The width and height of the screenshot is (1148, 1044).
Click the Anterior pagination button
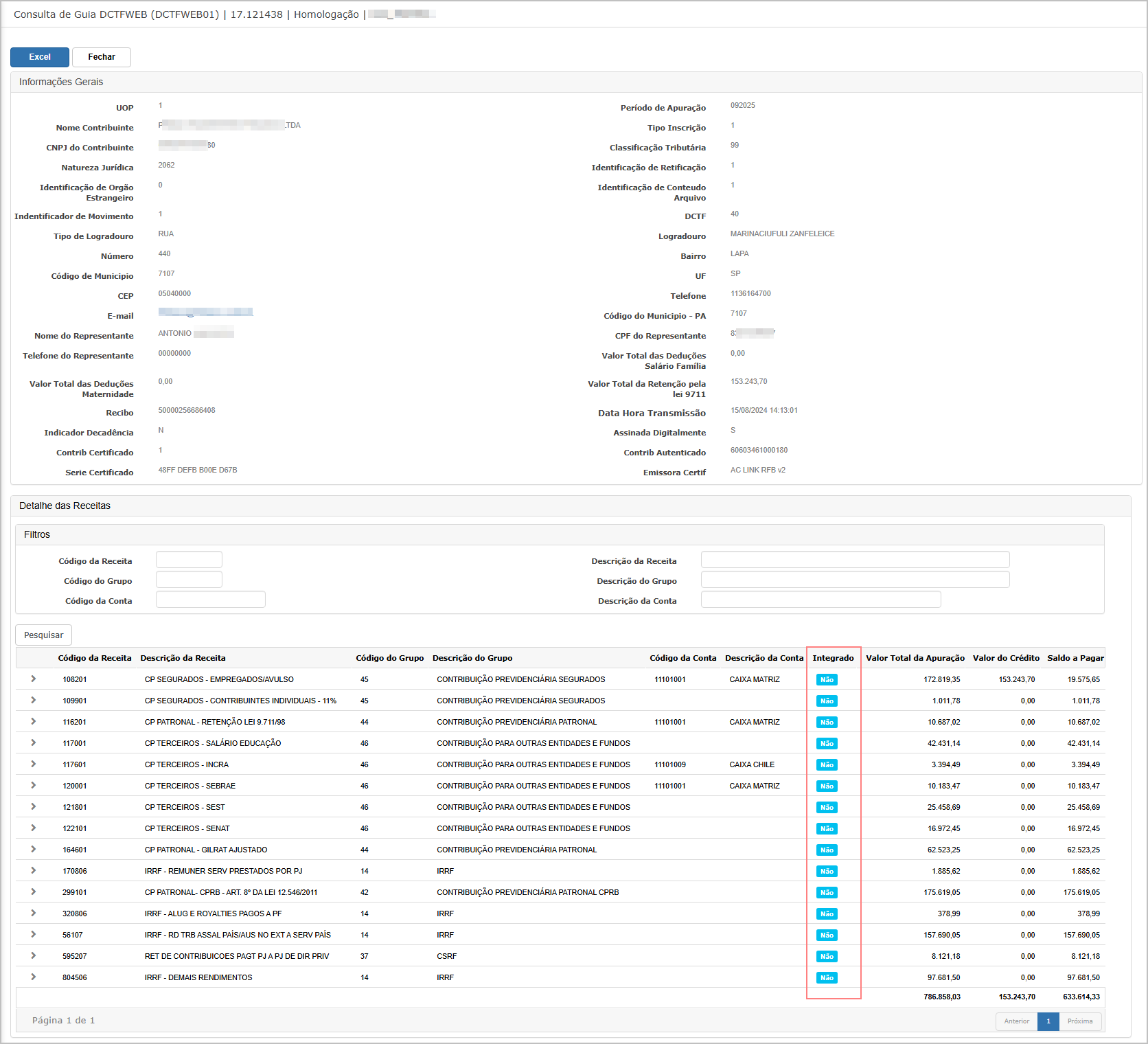tap(1016, 1021)
